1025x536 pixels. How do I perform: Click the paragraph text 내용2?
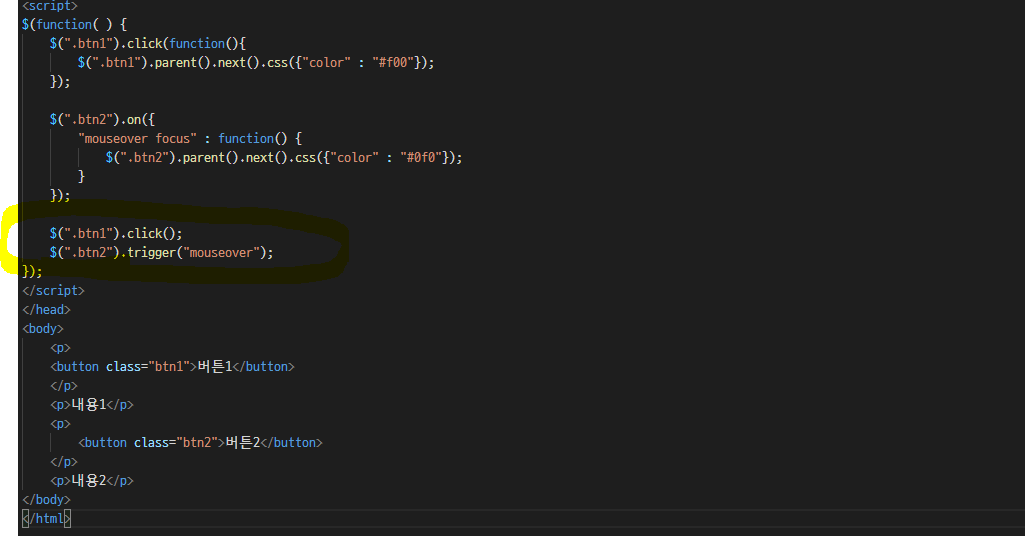[x=88, y=480]
